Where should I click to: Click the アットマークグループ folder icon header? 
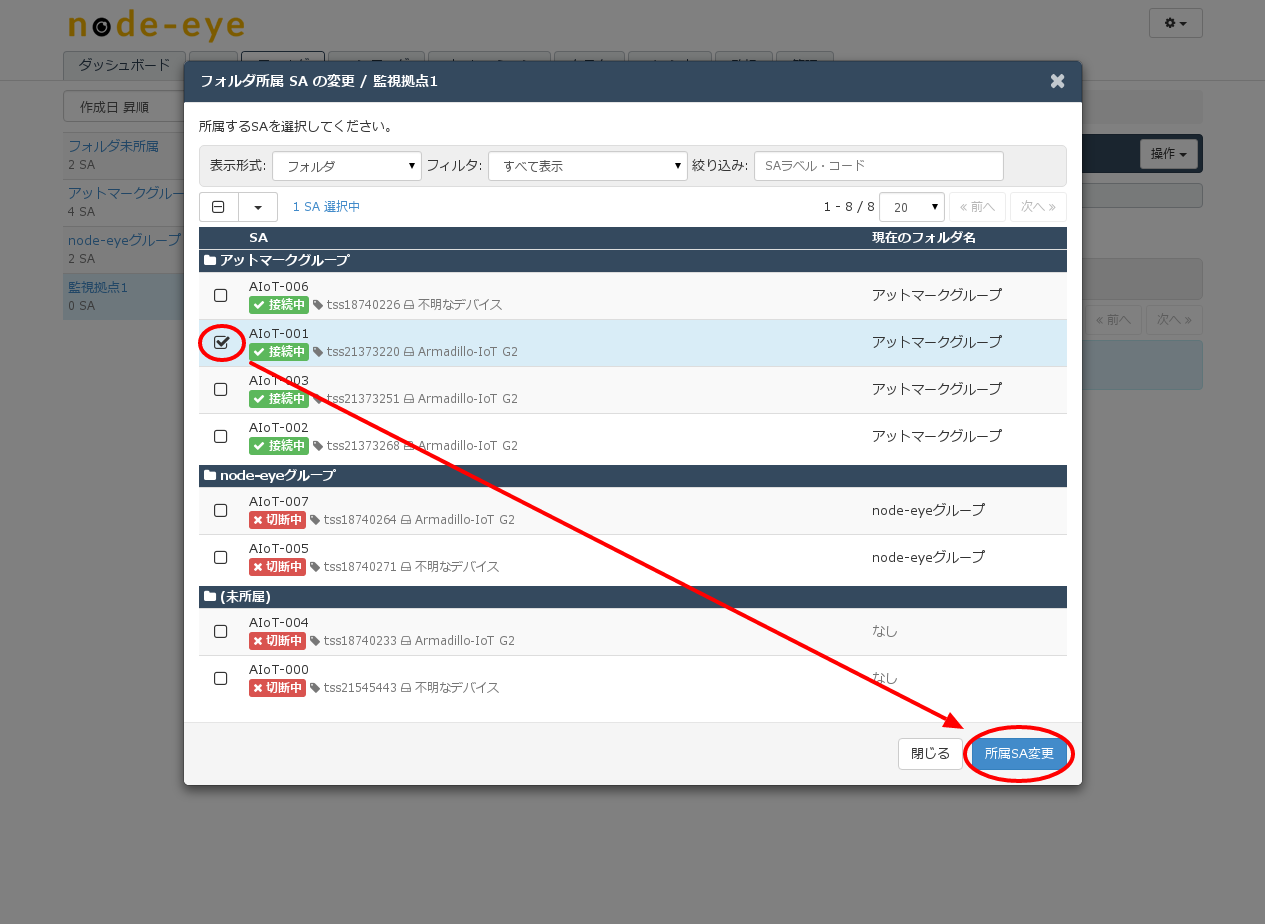click(210, 260)
